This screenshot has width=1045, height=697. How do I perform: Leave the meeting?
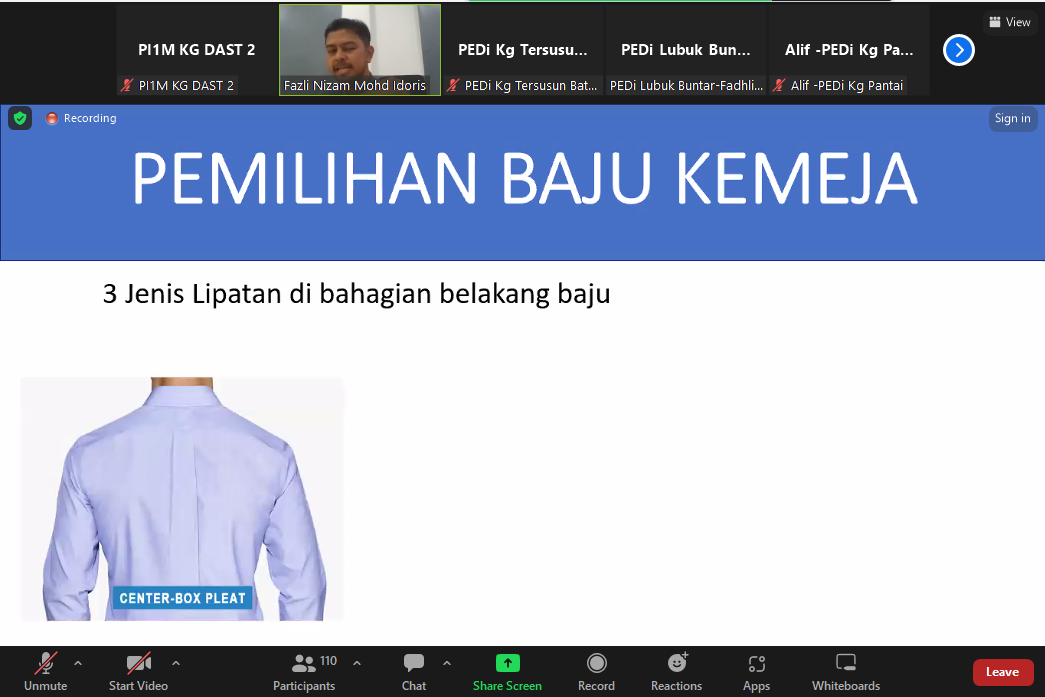1002,672
